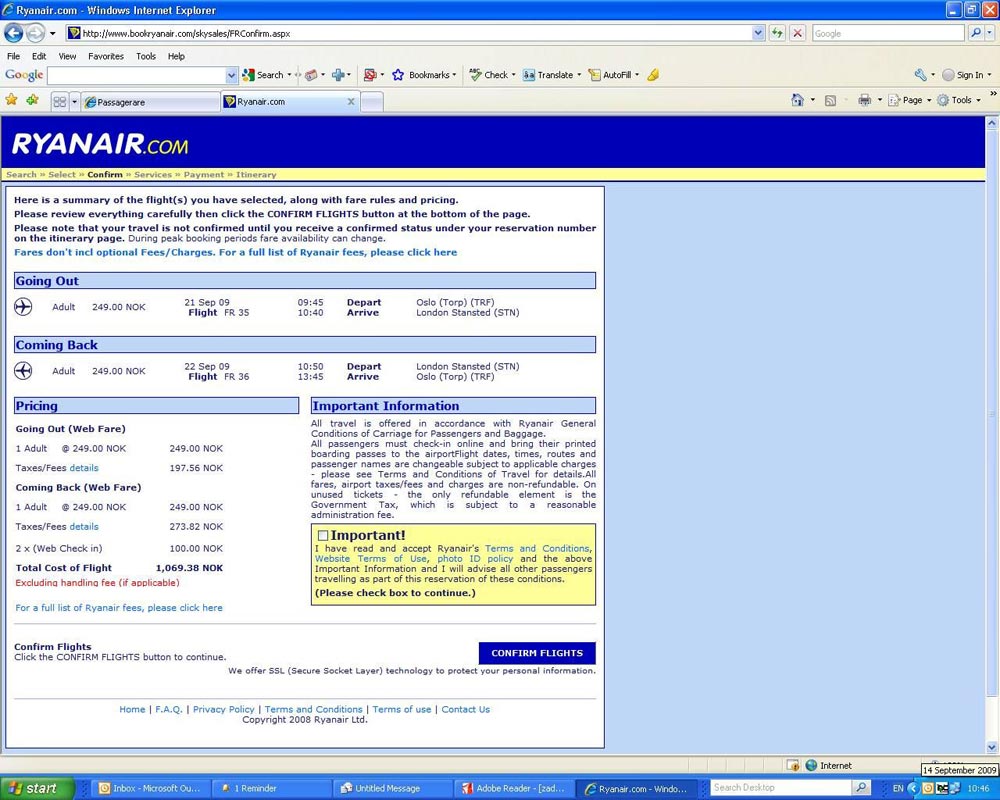Click the Going Out airplane icon

23,307
